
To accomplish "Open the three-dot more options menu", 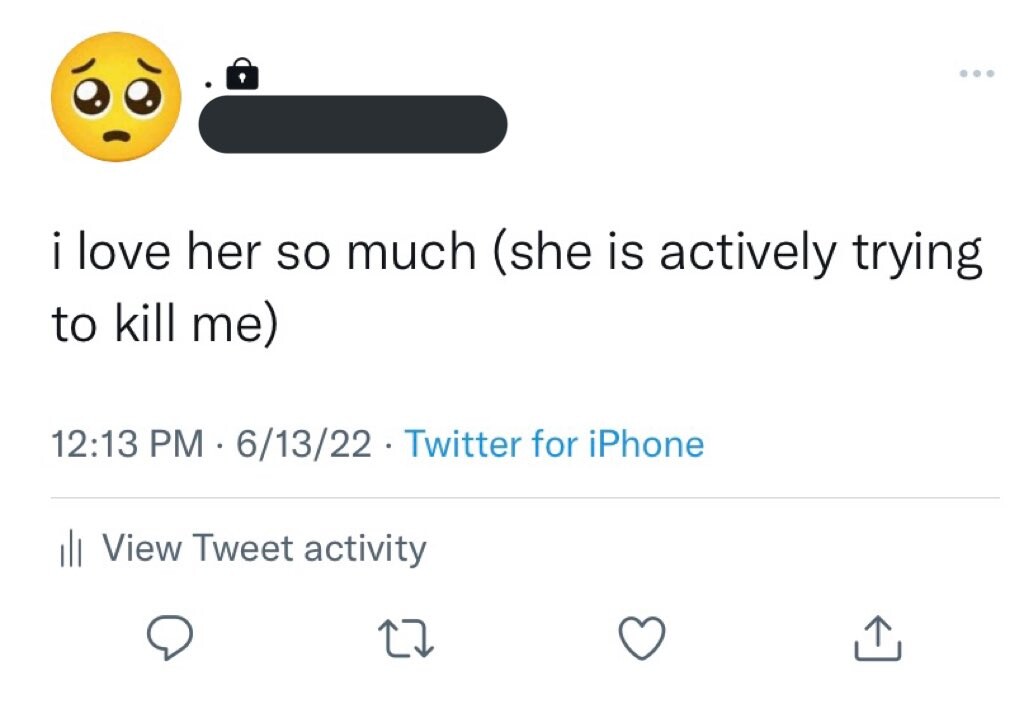I will pos(976,73).
